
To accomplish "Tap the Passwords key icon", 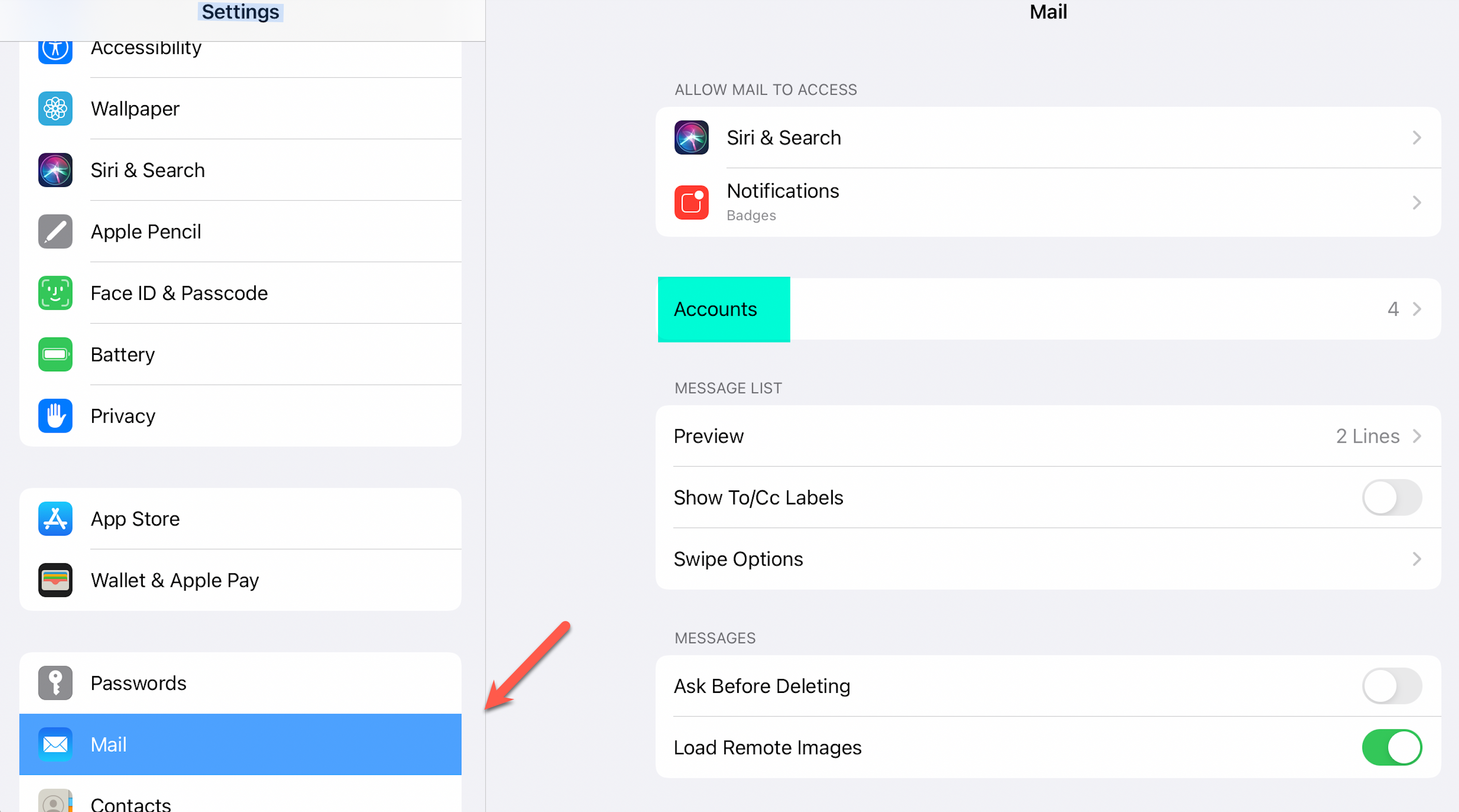I will tap(55, 683).
